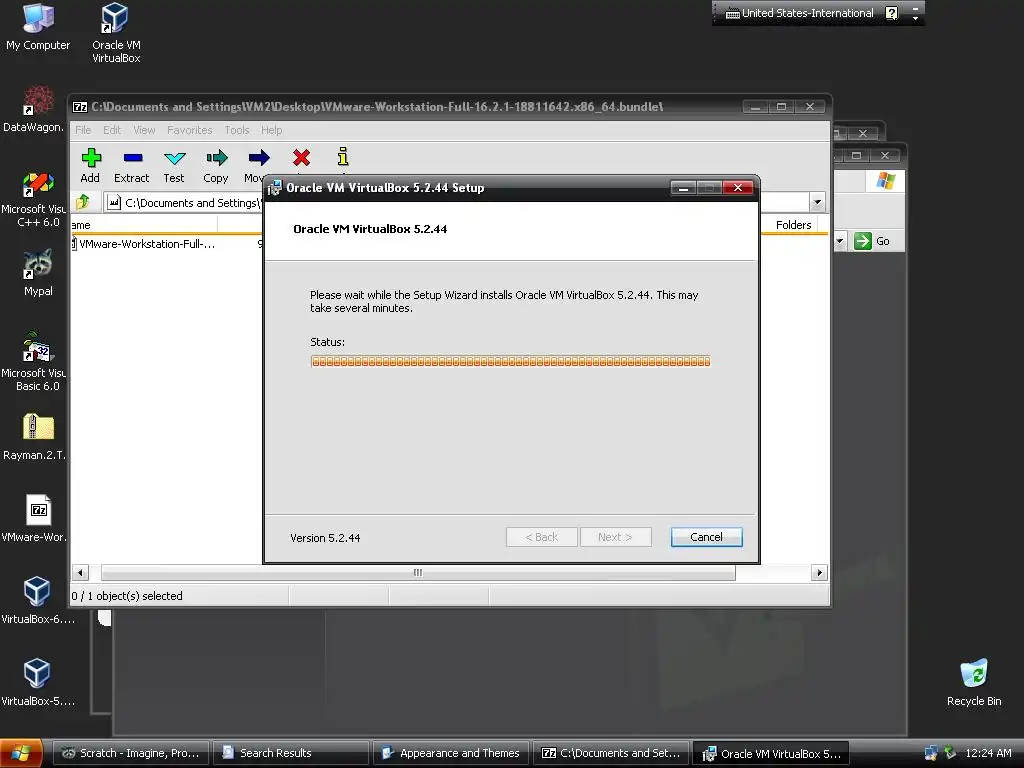Click the up-folder icon beside 7-Zip address bar
This screenshot has height=768, width=1024.
pos(83,202)
